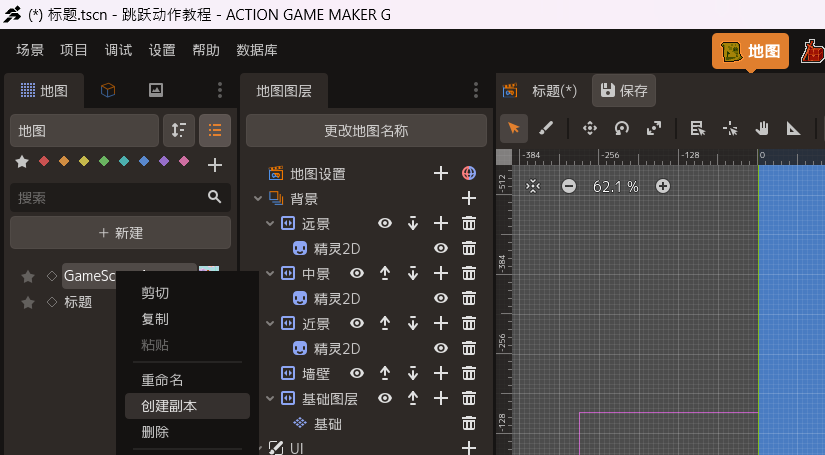This screenshot has height=455, width=825.
Task: Toggle visibility of 基础图层 layer
Action: click(x=385, y=398)
